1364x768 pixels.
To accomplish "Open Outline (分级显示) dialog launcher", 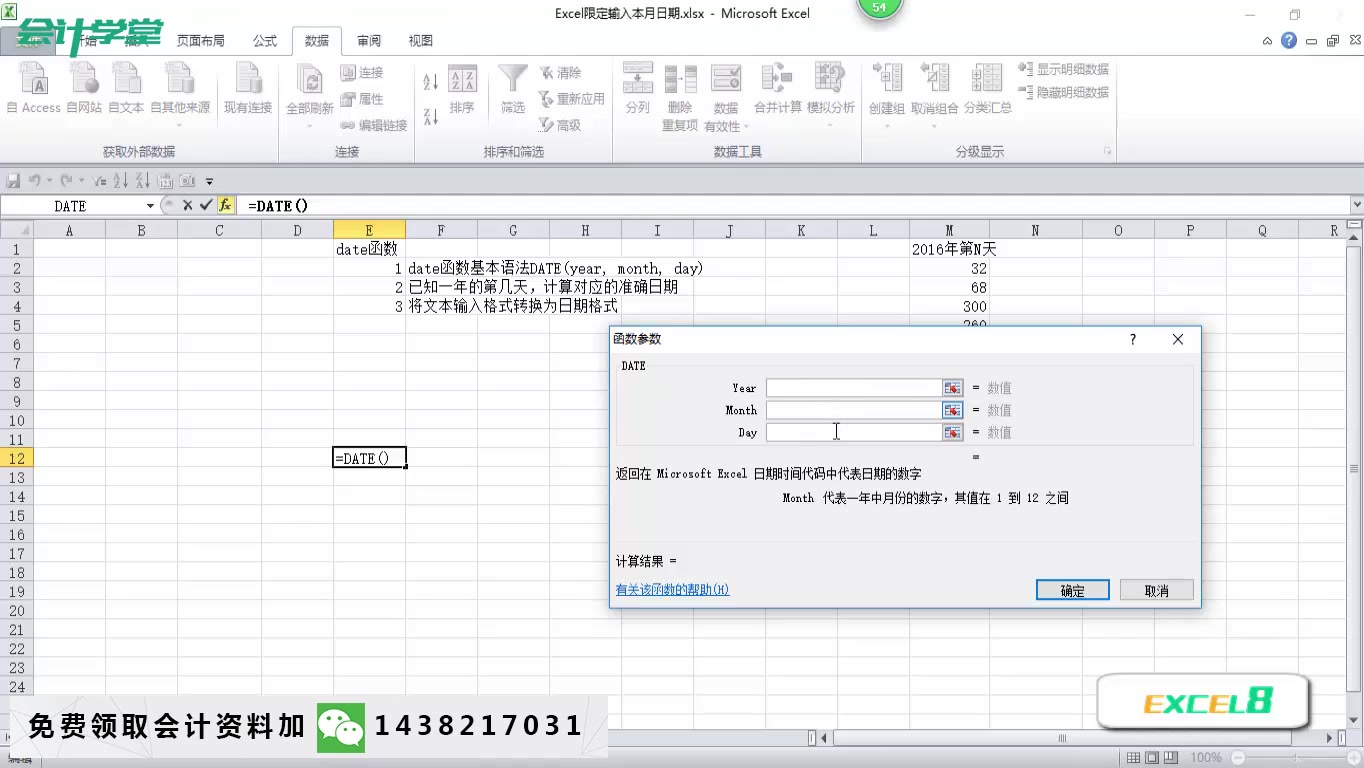I will coord(1107,151).
